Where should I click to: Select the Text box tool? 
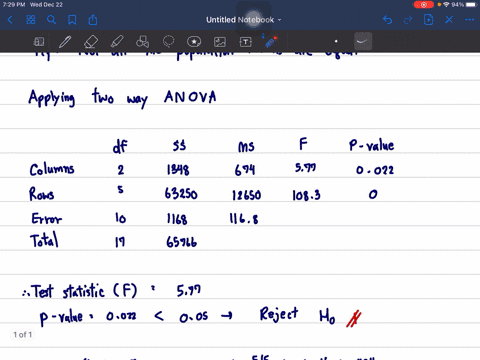click(245, 42)
